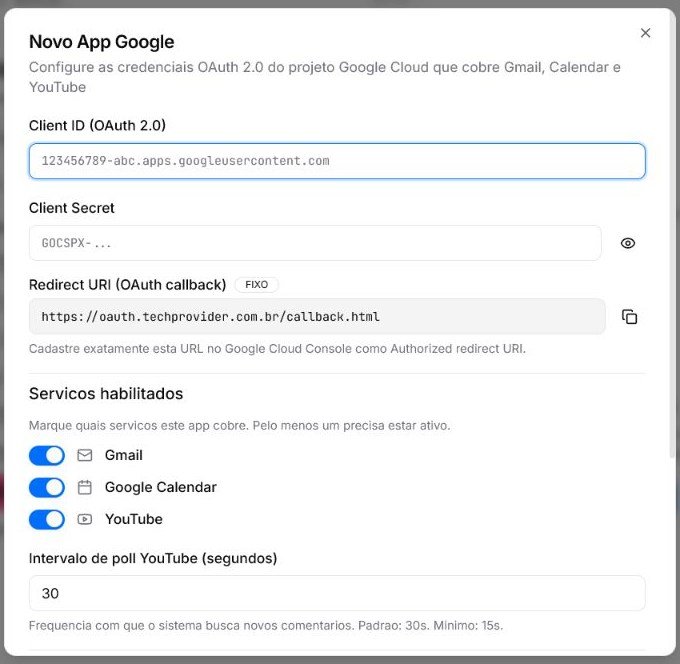
Task: Click the OAuth 2.0 credentials description text
Action: point(324,77)
